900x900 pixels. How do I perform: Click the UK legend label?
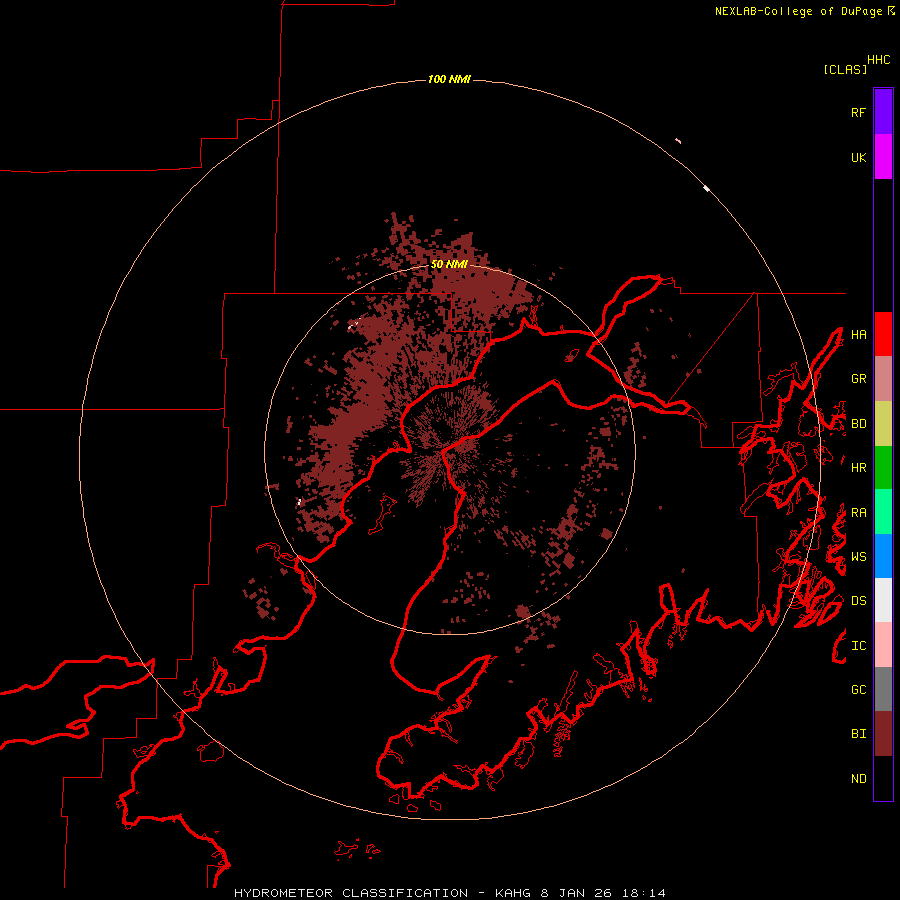click(858, 157)
